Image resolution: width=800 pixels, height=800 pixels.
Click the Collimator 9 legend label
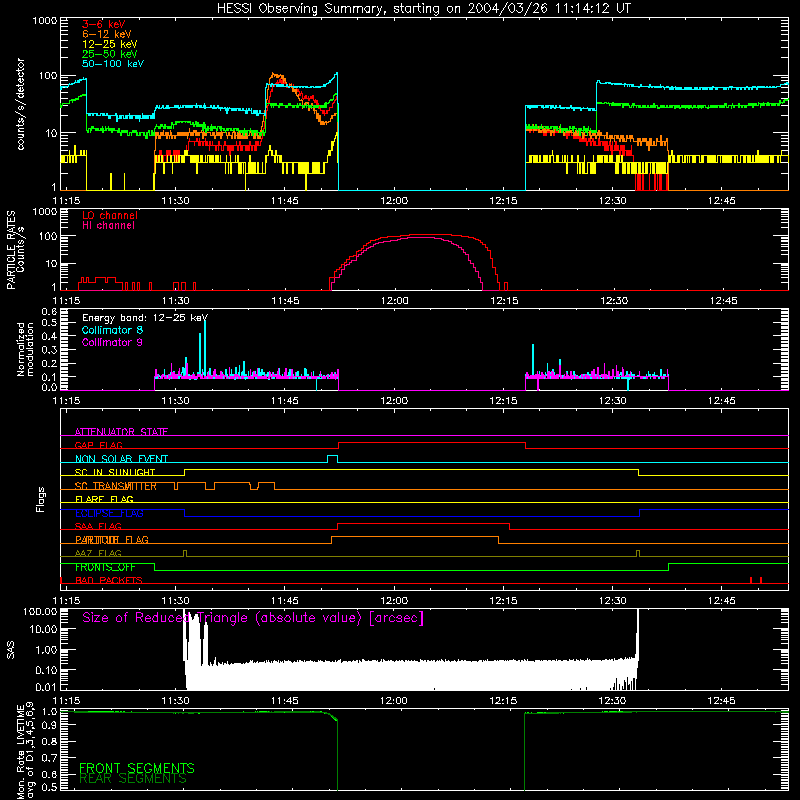click(x=112, y=342)
